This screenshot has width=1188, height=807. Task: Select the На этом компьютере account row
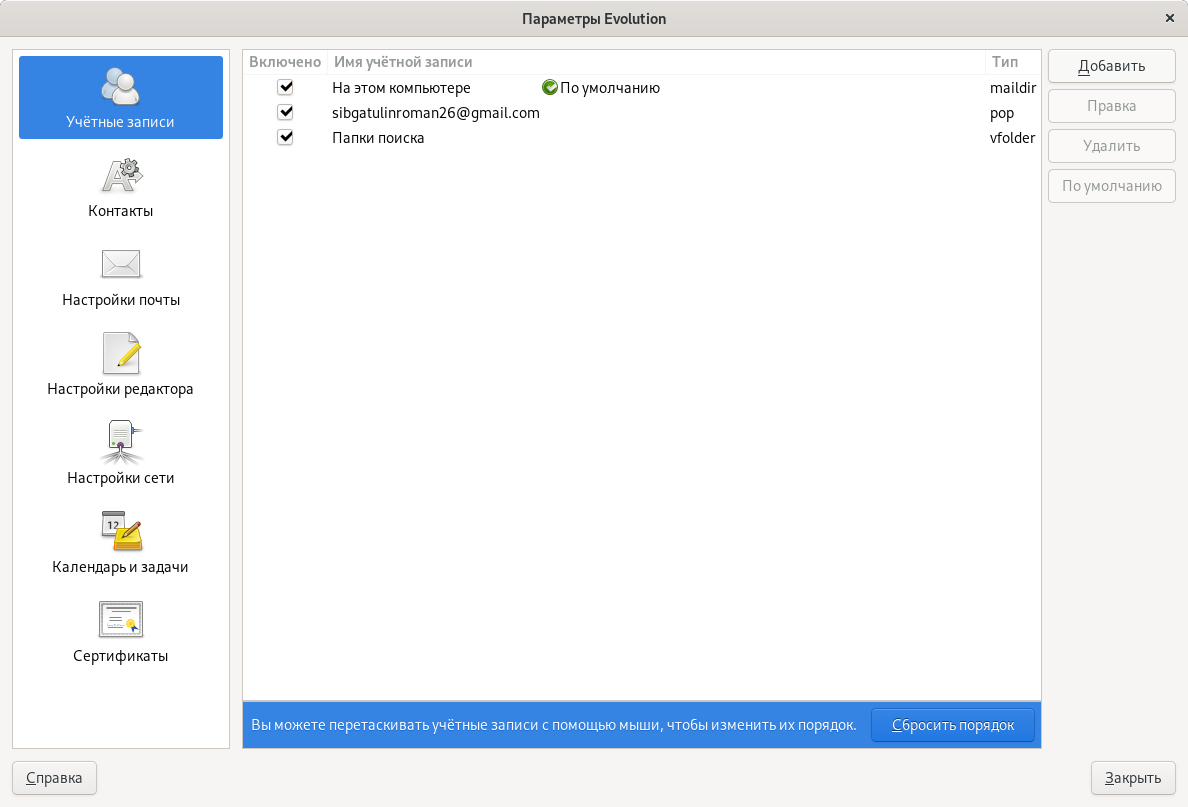pyautogui.click(x=642, y=88)
